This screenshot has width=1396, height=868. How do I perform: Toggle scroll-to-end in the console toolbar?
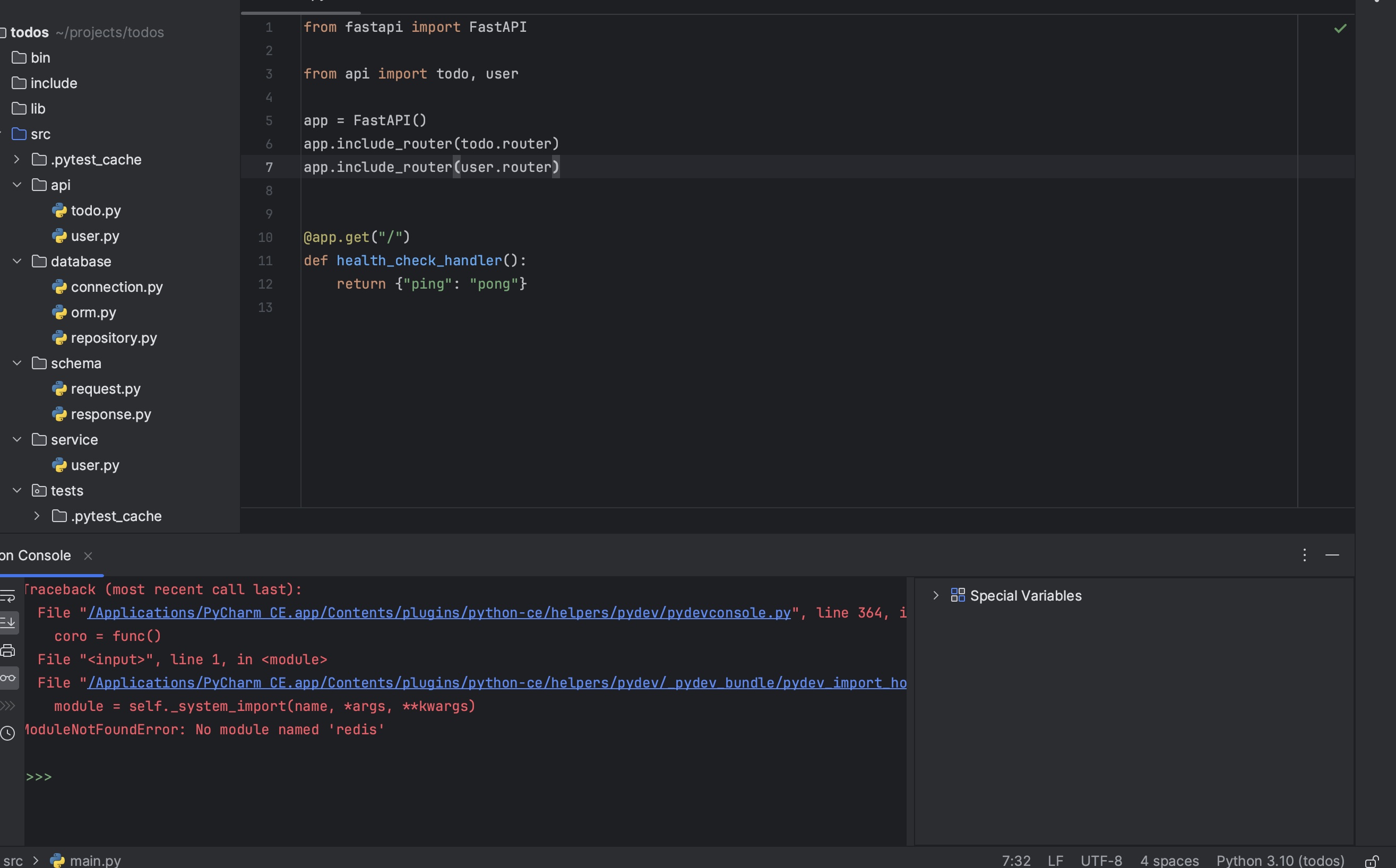tap(7, 622)
